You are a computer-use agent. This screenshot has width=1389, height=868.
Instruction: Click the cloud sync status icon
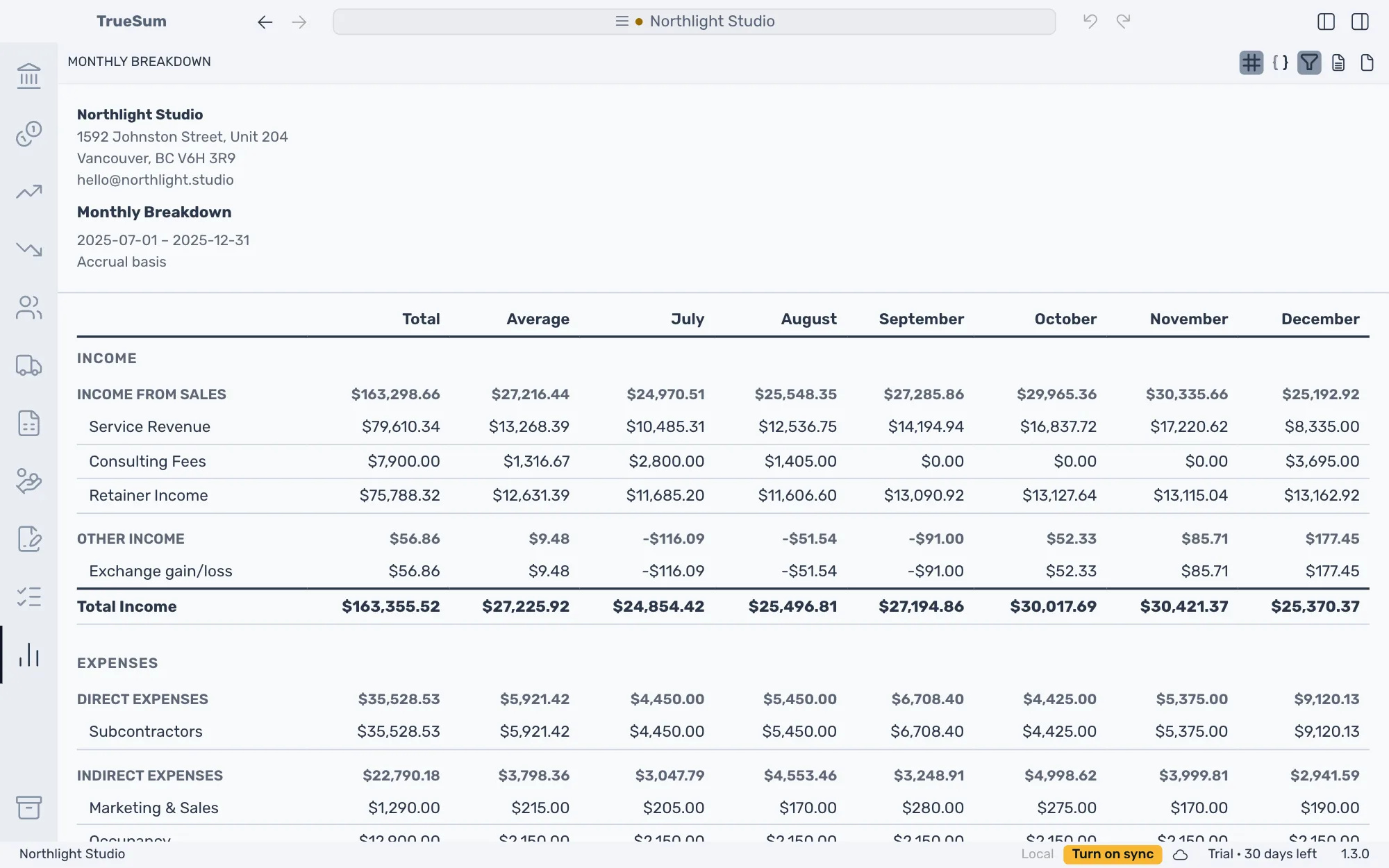1180,855
